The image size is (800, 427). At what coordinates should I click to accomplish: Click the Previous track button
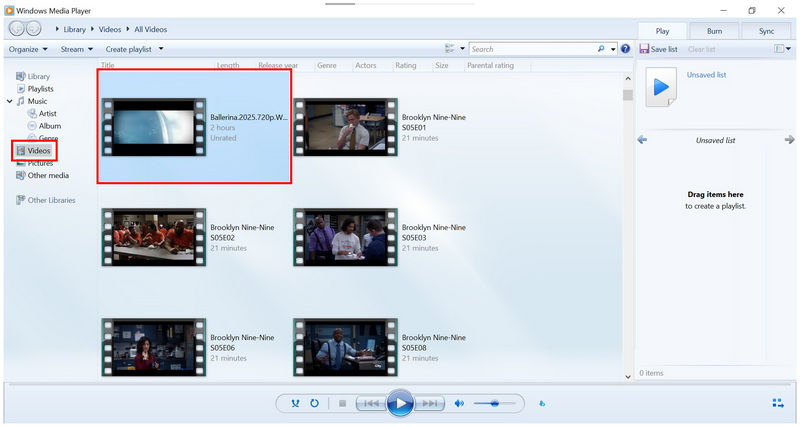[x=371, y=404]
